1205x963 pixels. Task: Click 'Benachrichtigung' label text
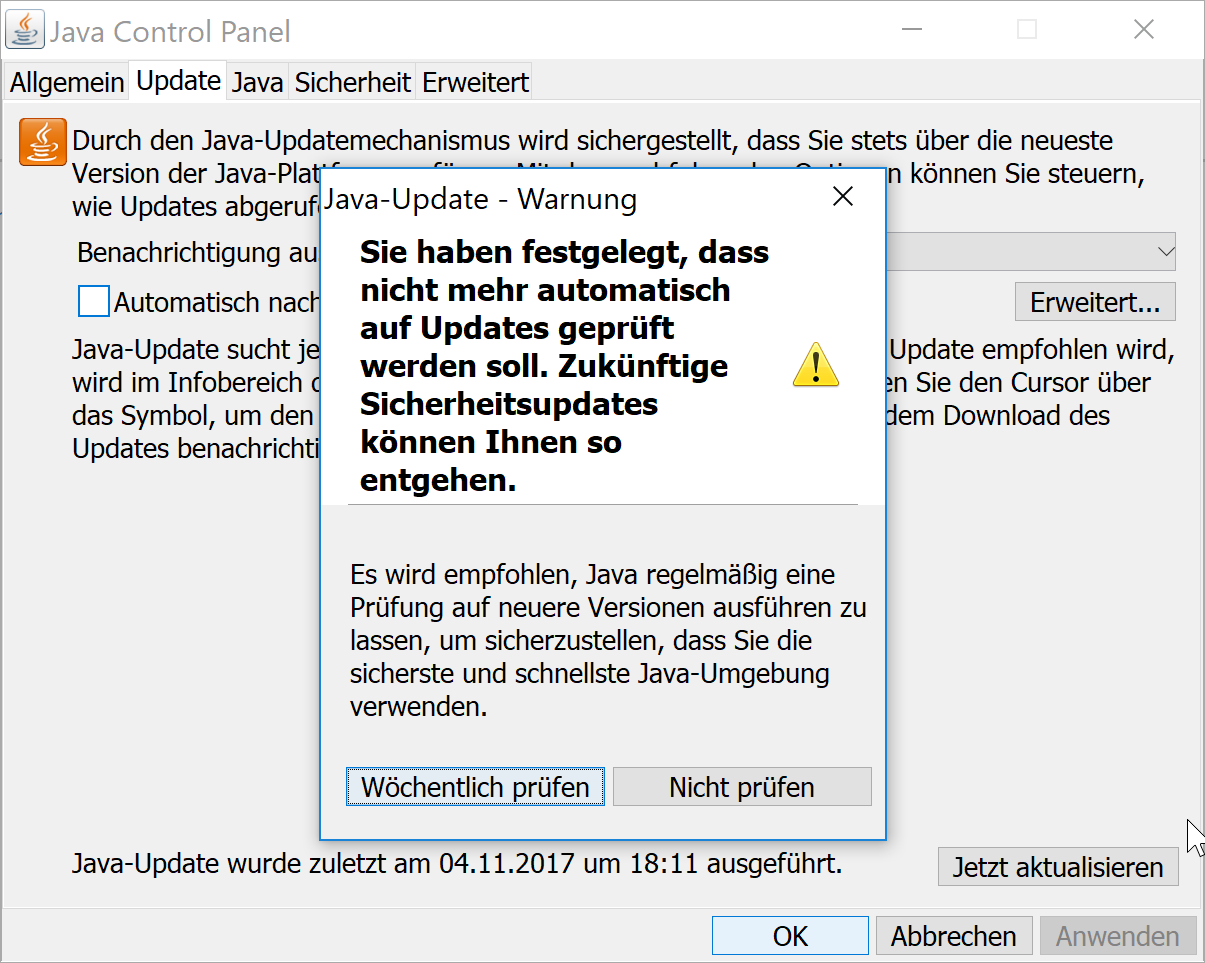pyautogui.click(x=197, y=252)
